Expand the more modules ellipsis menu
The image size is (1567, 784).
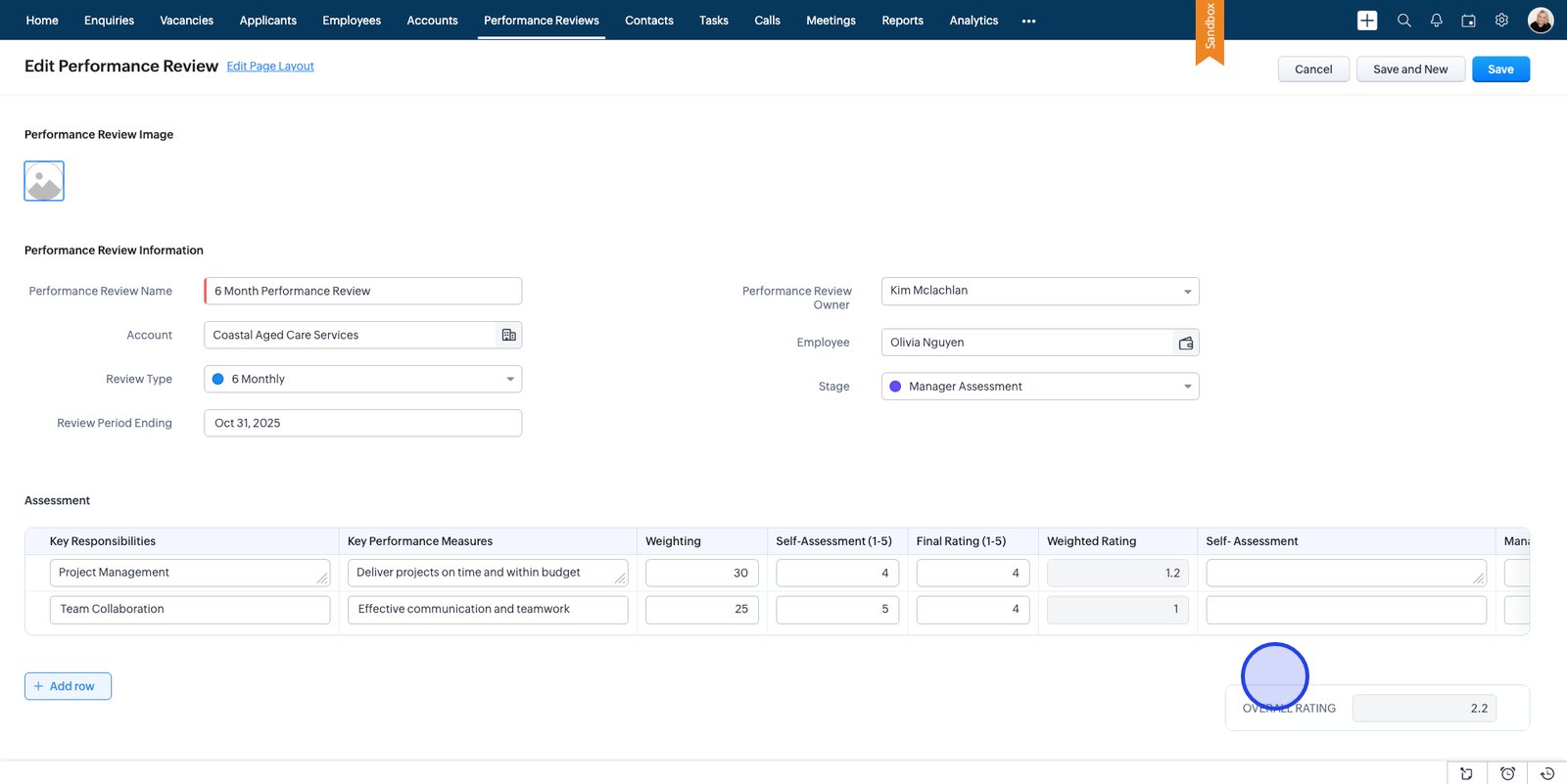click(x=1028, y=21)
